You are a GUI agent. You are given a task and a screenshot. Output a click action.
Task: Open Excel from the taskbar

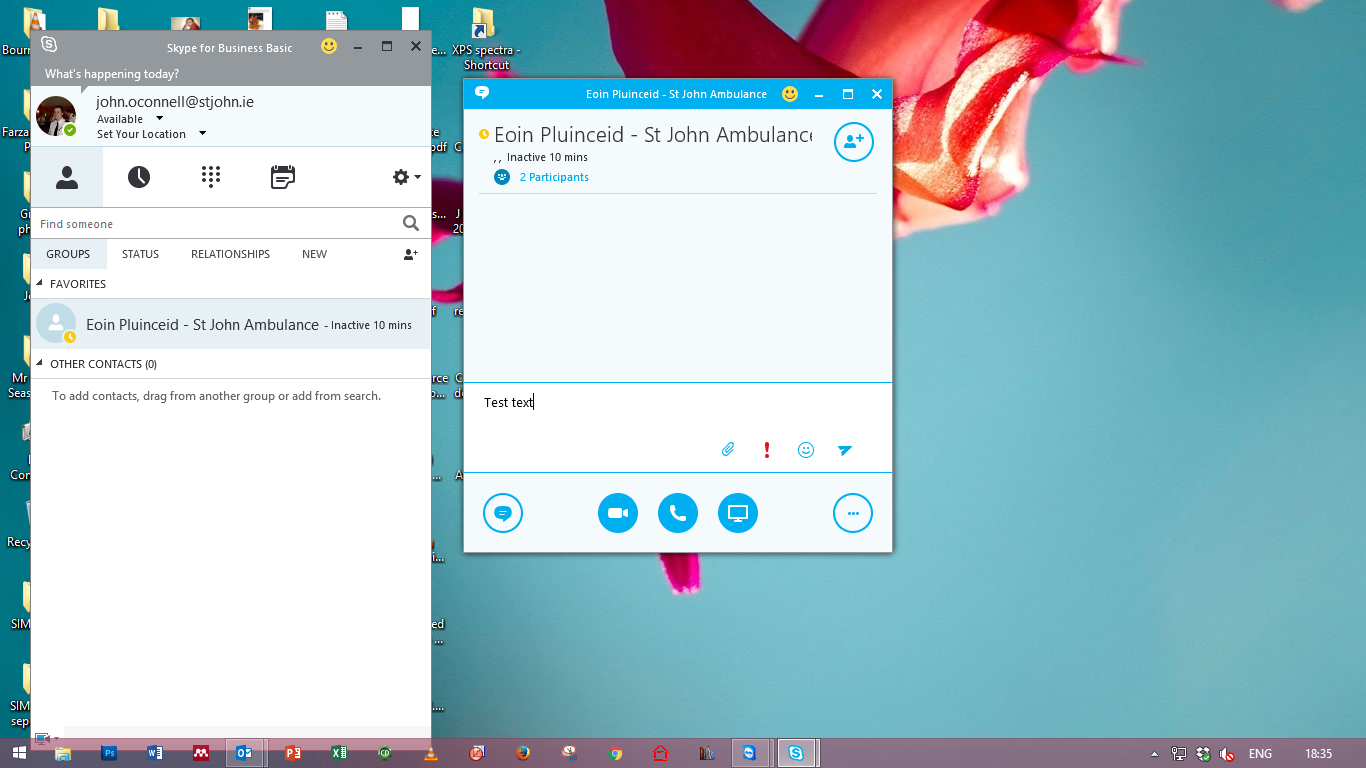coord(339,753)
